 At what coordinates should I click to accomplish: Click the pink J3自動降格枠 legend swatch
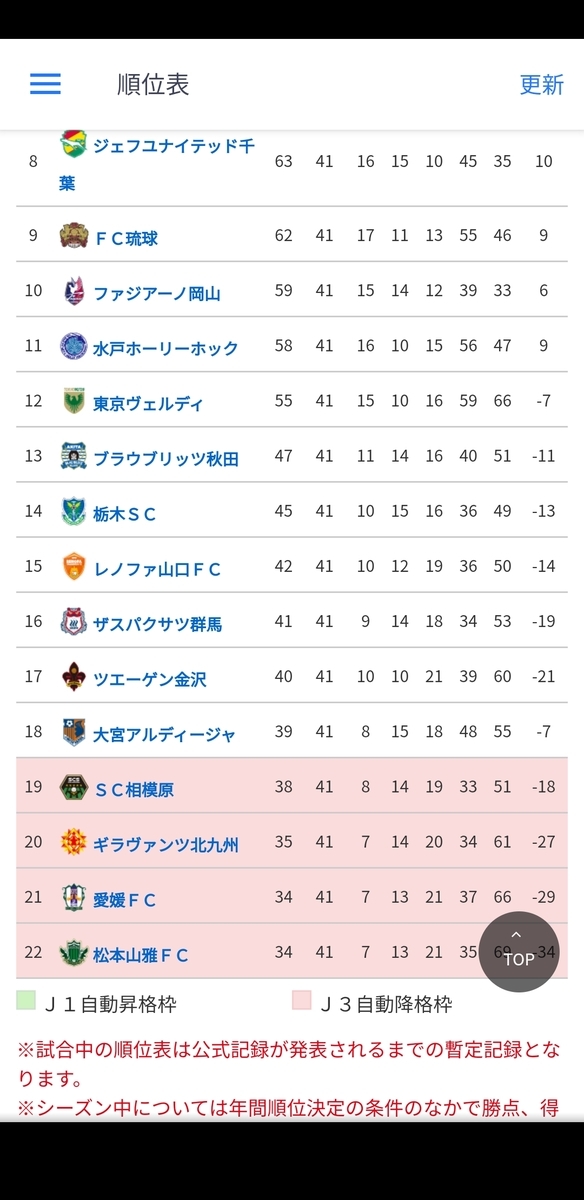click(301, 1000)
